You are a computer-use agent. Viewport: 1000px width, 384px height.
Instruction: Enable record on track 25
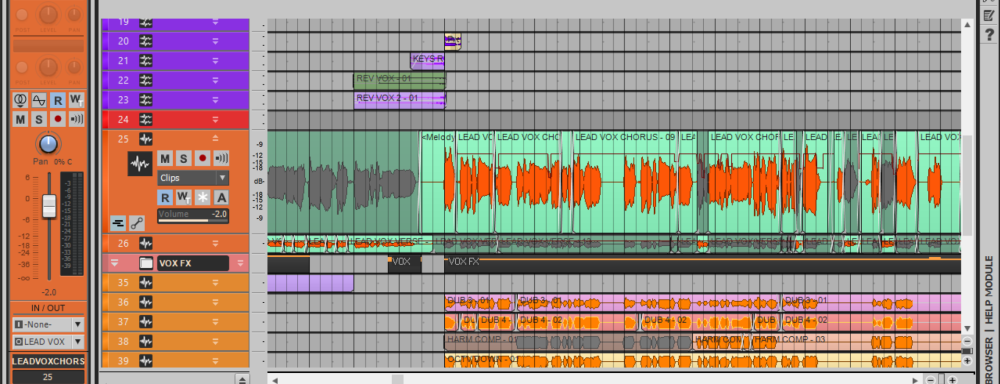click(x=202, y=158)
